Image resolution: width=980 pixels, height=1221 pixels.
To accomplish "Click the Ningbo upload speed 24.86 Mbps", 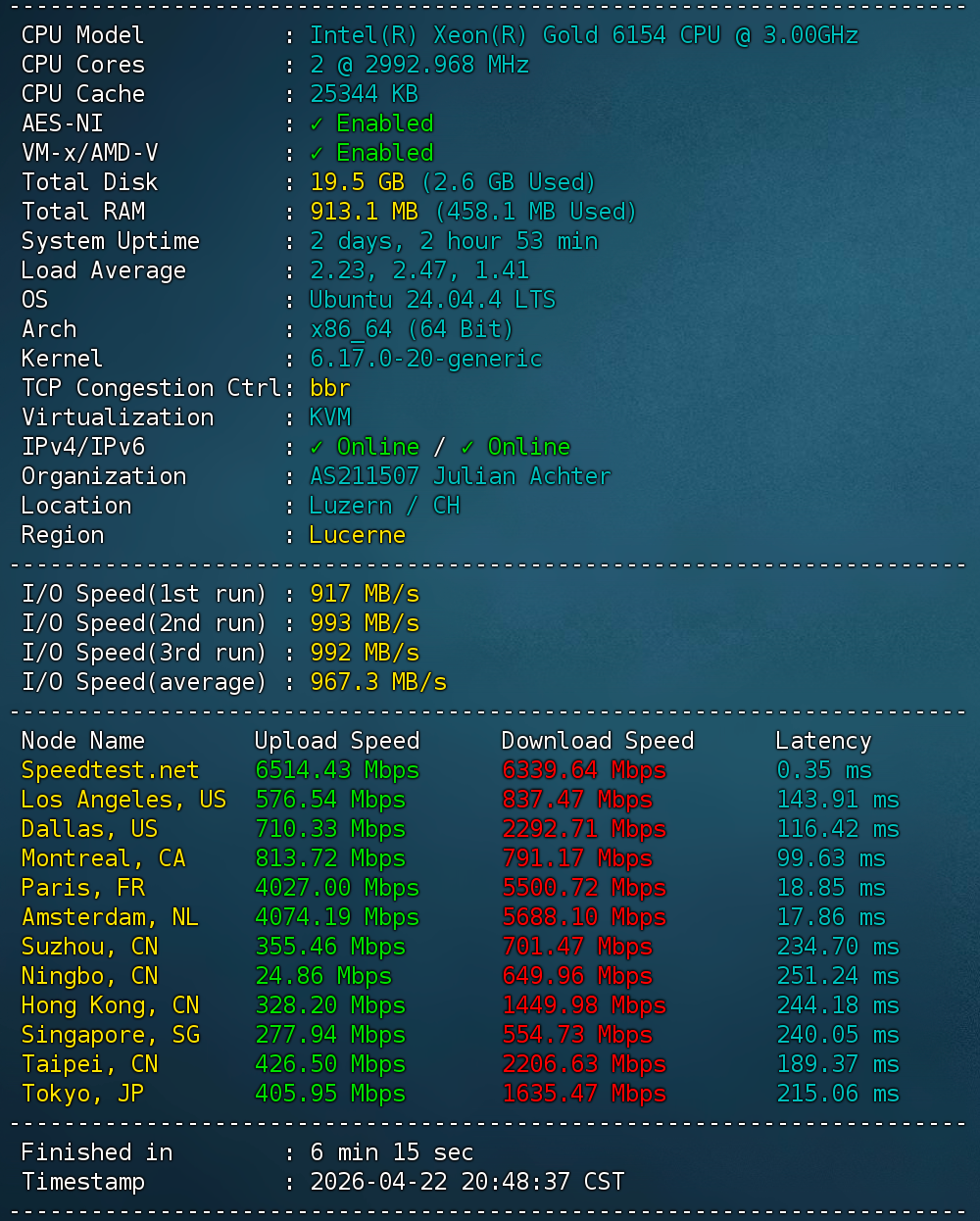I will [x=322, y=976].
